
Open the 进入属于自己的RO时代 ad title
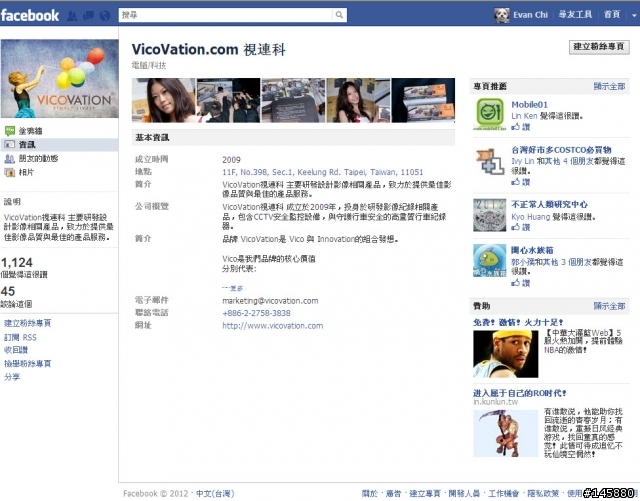520,393
